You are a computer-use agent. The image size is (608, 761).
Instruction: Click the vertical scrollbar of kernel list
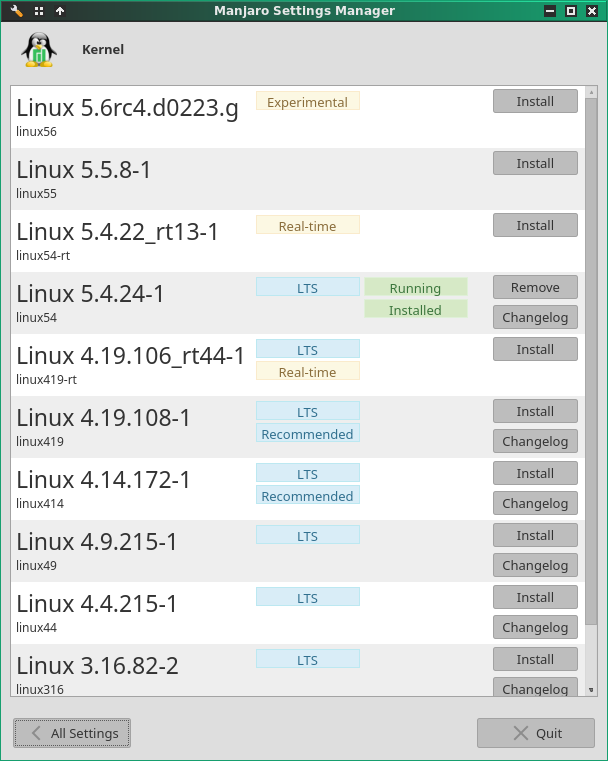coord(591,362)
